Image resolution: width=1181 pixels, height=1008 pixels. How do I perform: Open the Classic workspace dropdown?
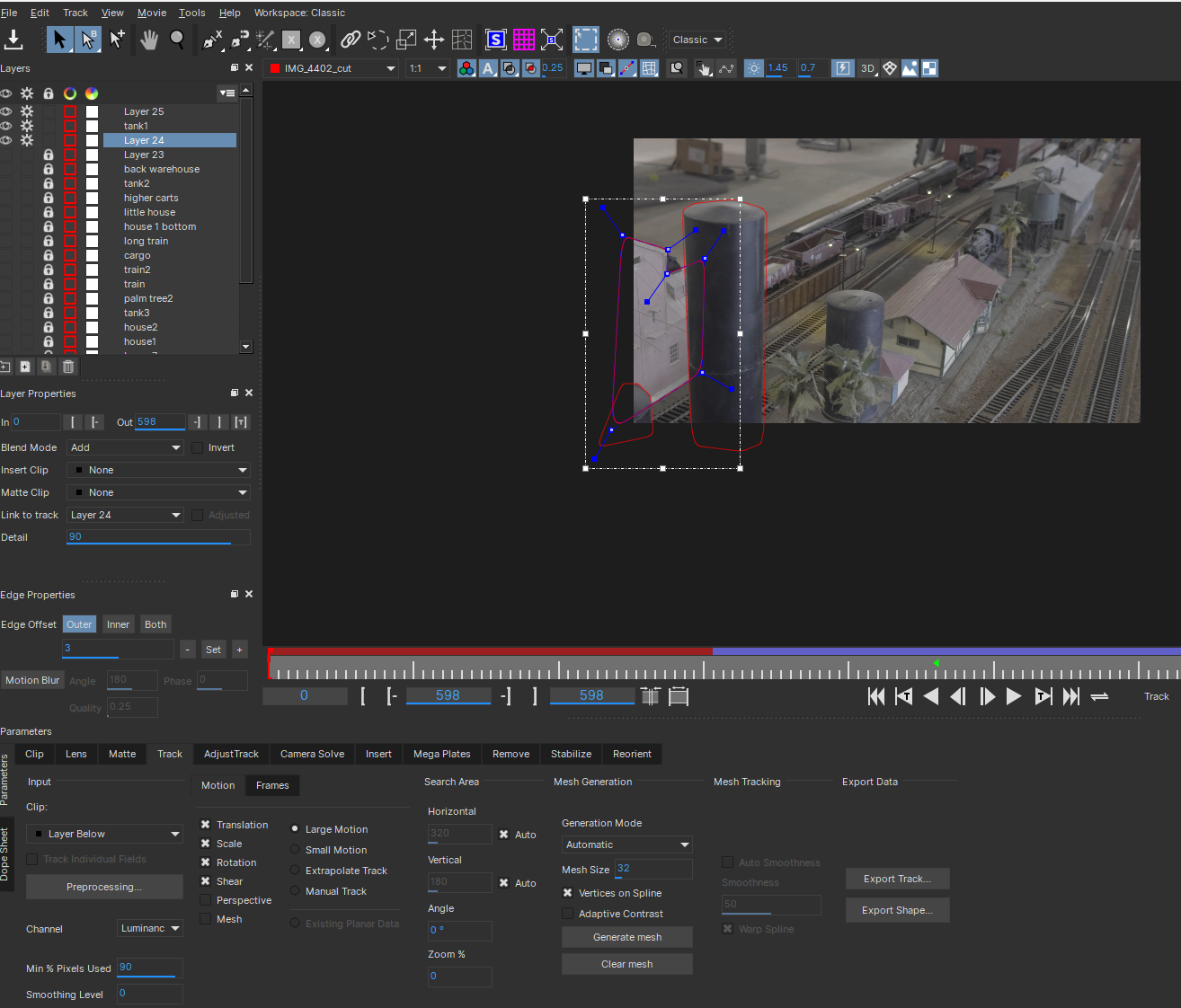[697, 40]
